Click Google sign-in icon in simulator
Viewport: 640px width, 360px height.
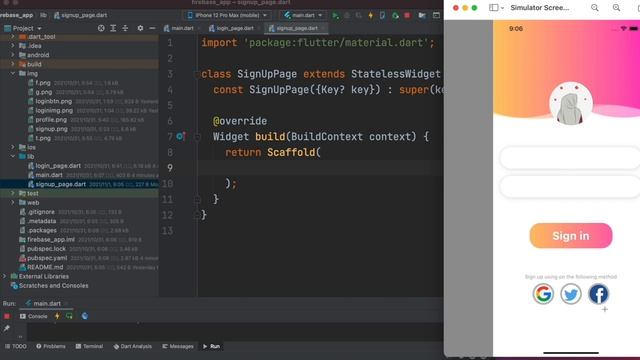[543, 294]
